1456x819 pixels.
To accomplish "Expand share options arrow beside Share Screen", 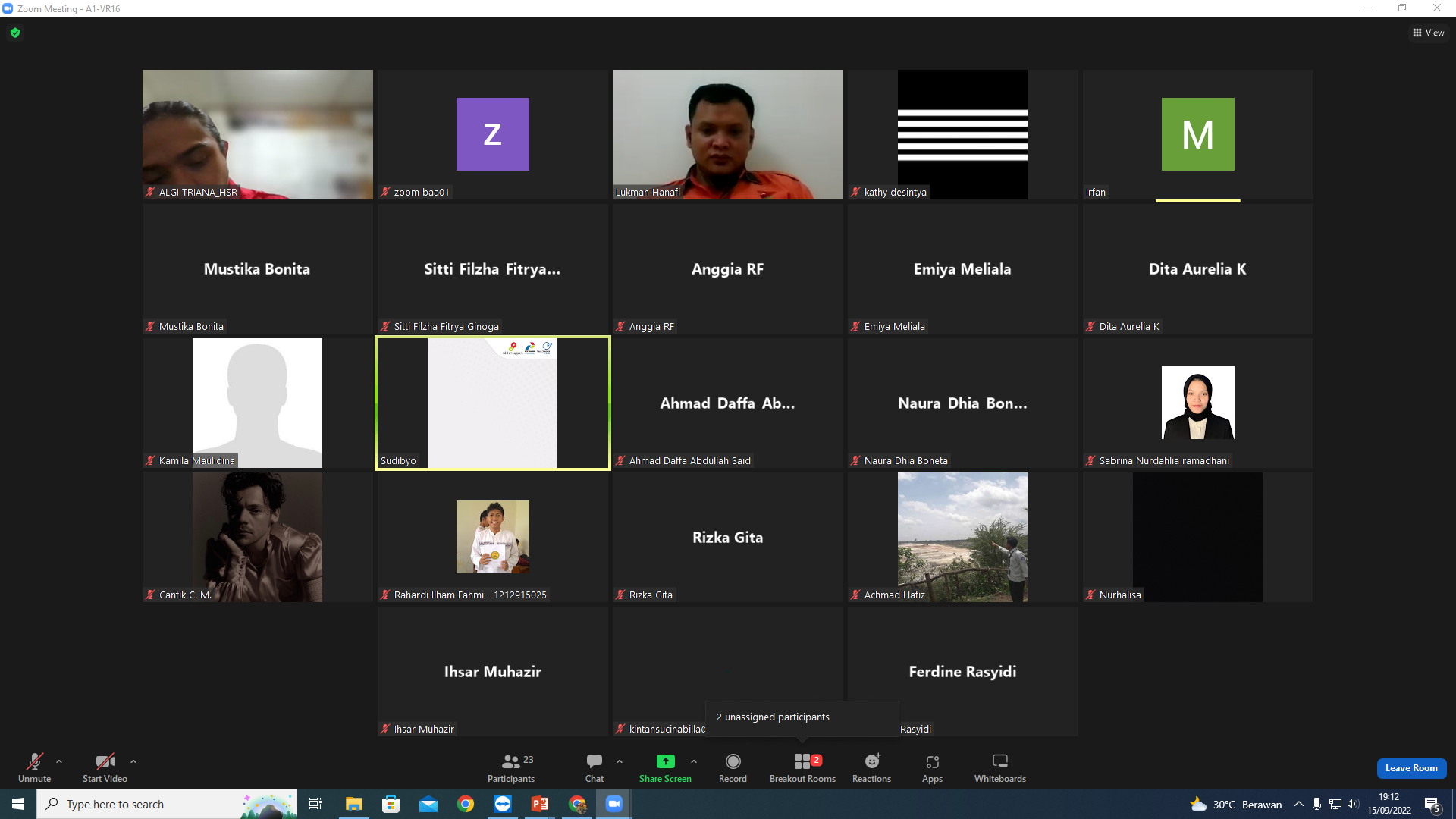I will 694,761.
